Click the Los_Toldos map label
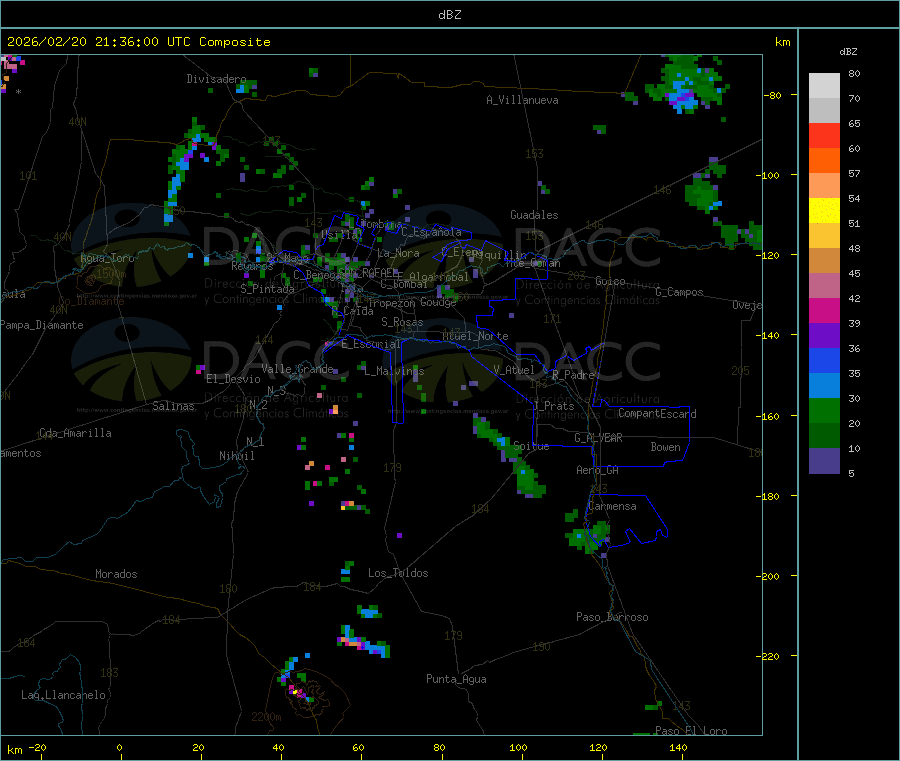Viewport: 900px width, 761px height. [398, 573]
